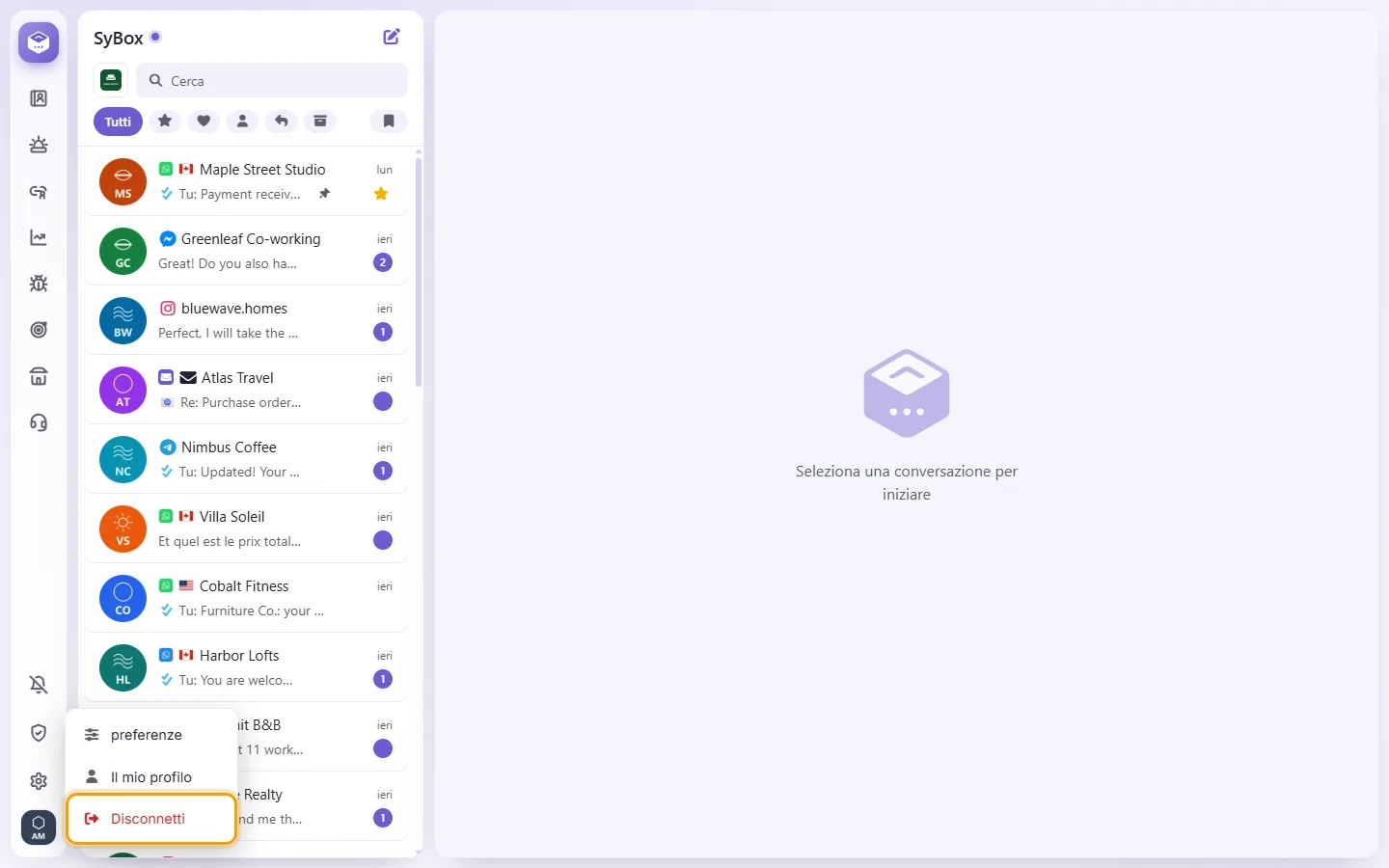Toggle the bookmark filter
Screen dimensions: 1389x868
pyautogui.click(x=389, y=122)
